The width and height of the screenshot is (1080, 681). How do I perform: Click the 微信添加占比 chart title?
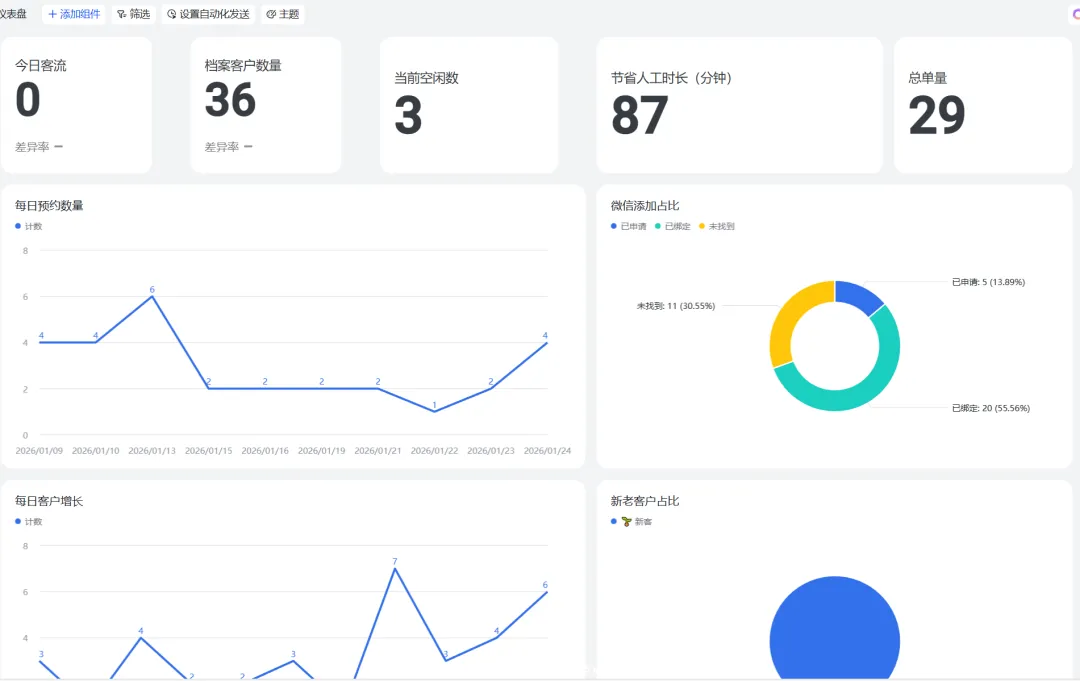(x=645, y=205)
